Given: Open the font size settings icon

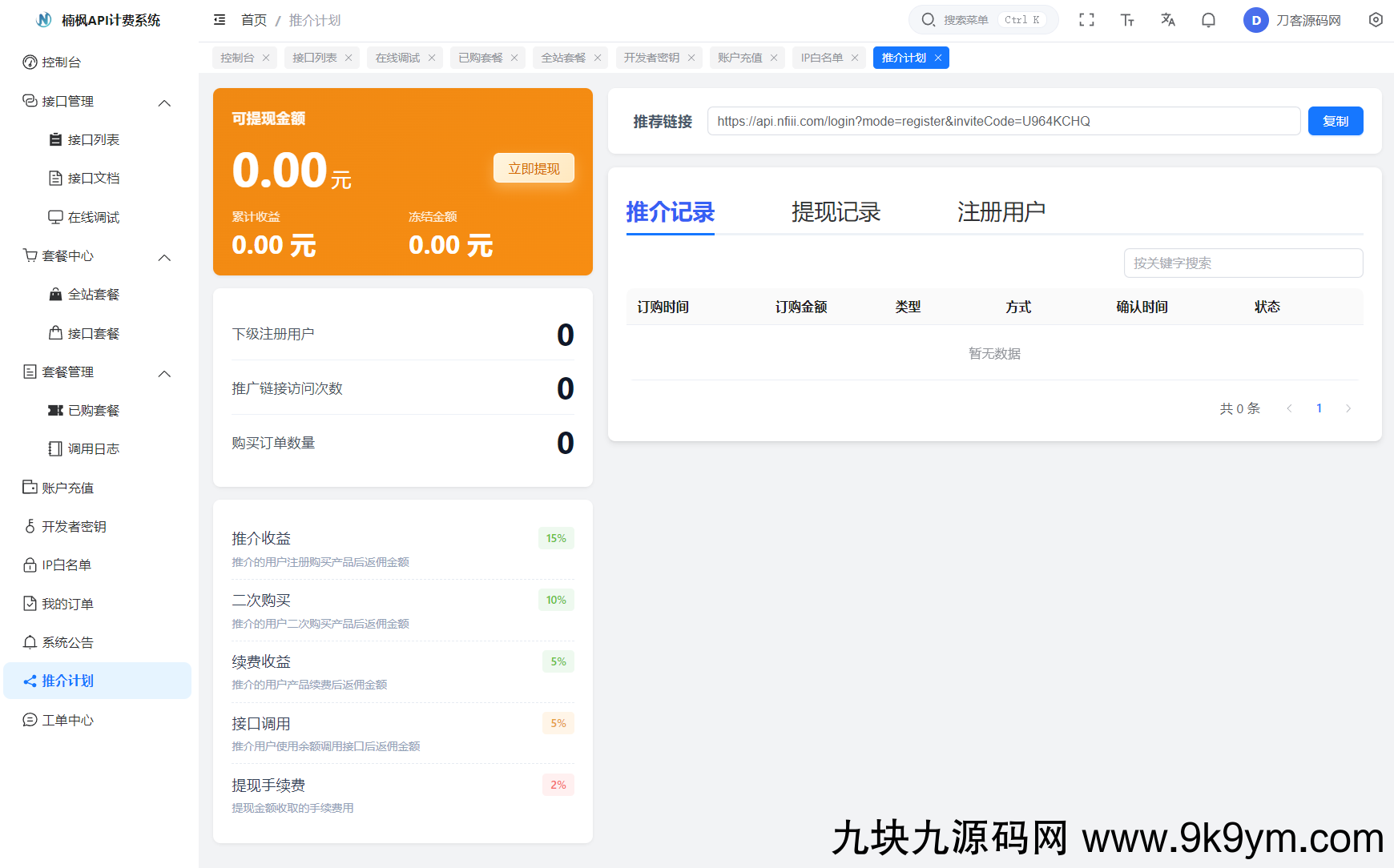Looking at the screenshot, I should [1127, 20].
